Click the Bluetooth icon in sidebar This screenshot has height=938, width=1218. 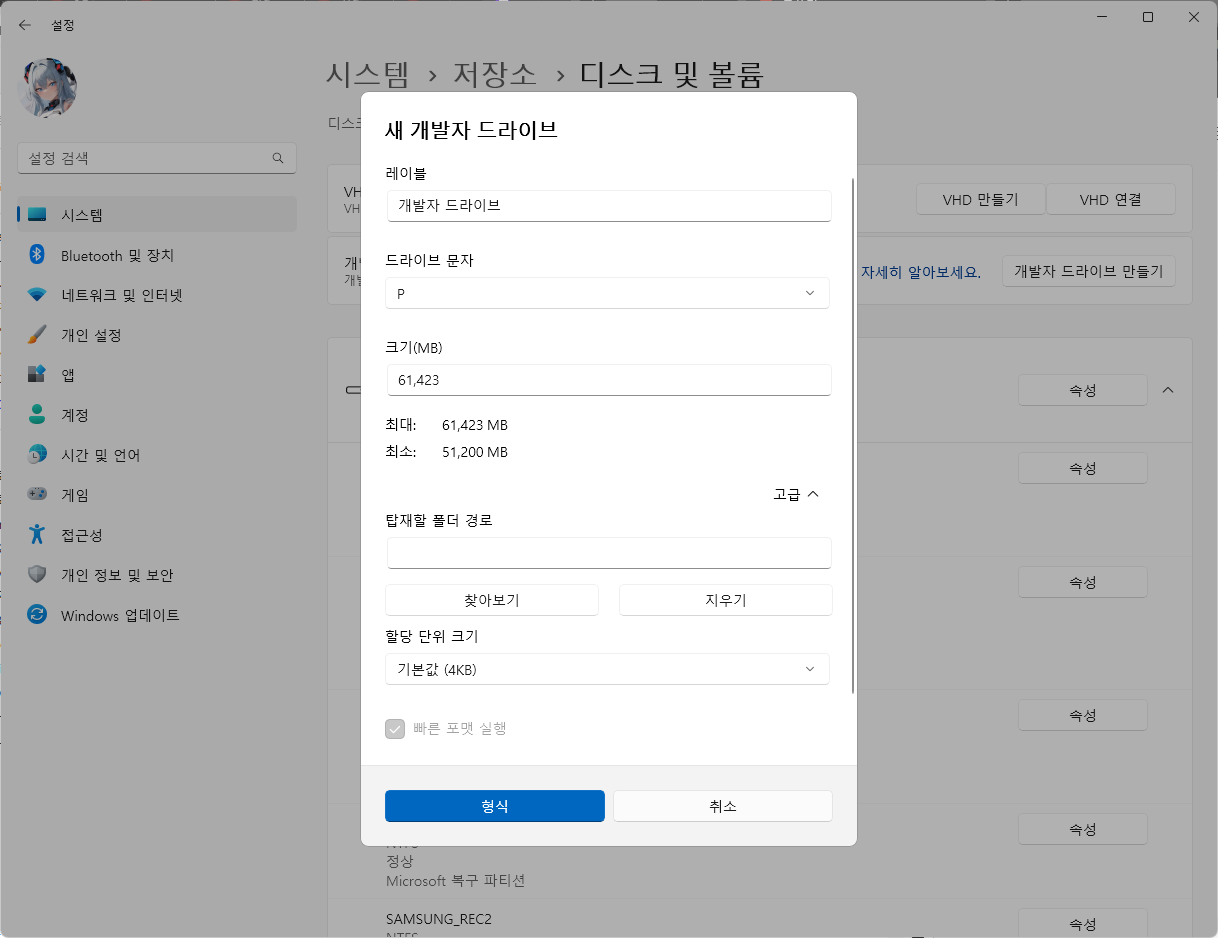(x=37, y=255)
